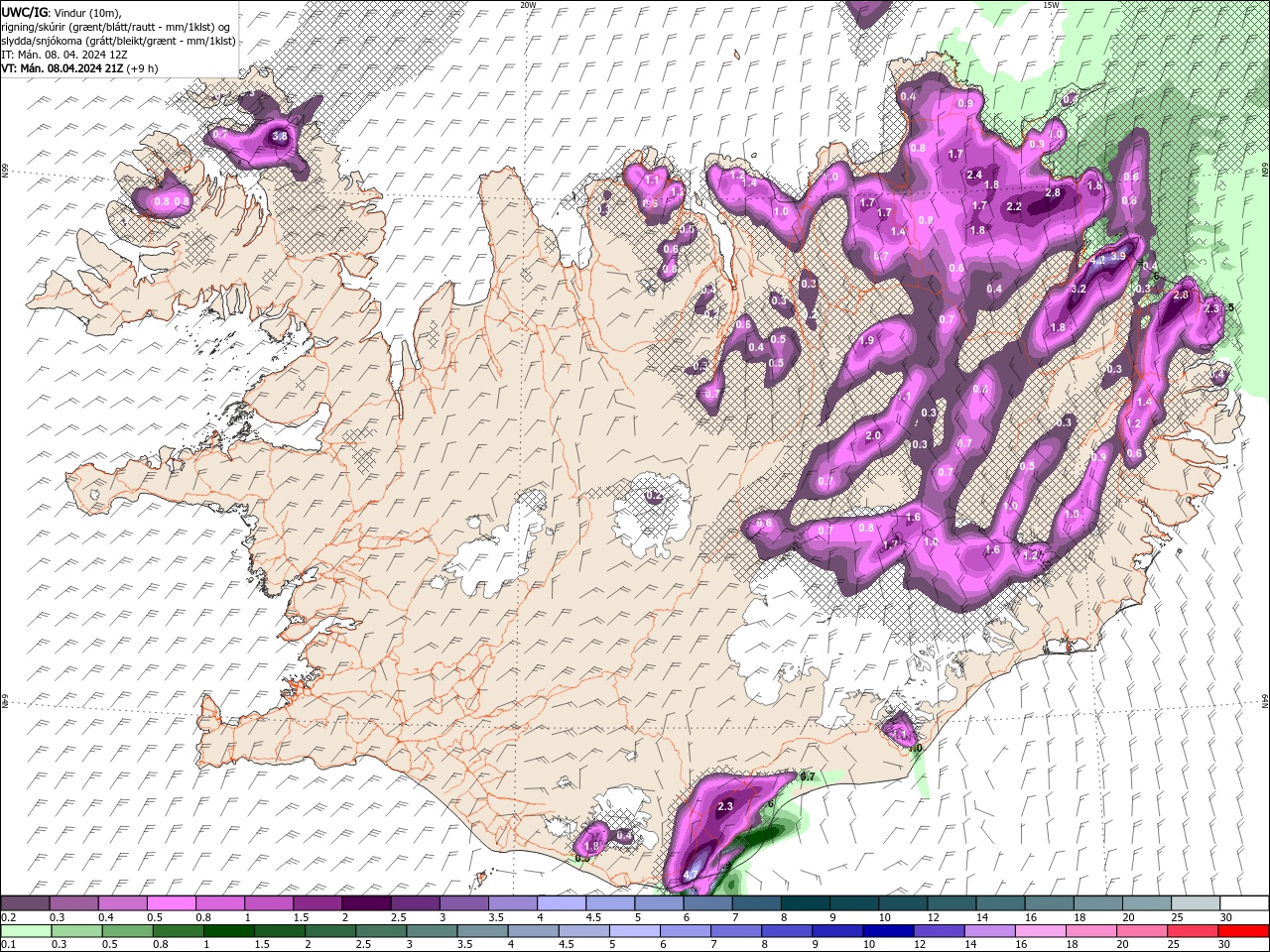1270x952 pixels.
Task: Click the 3.2 snowfall value on the map
Action: [x=1079, y=289]
